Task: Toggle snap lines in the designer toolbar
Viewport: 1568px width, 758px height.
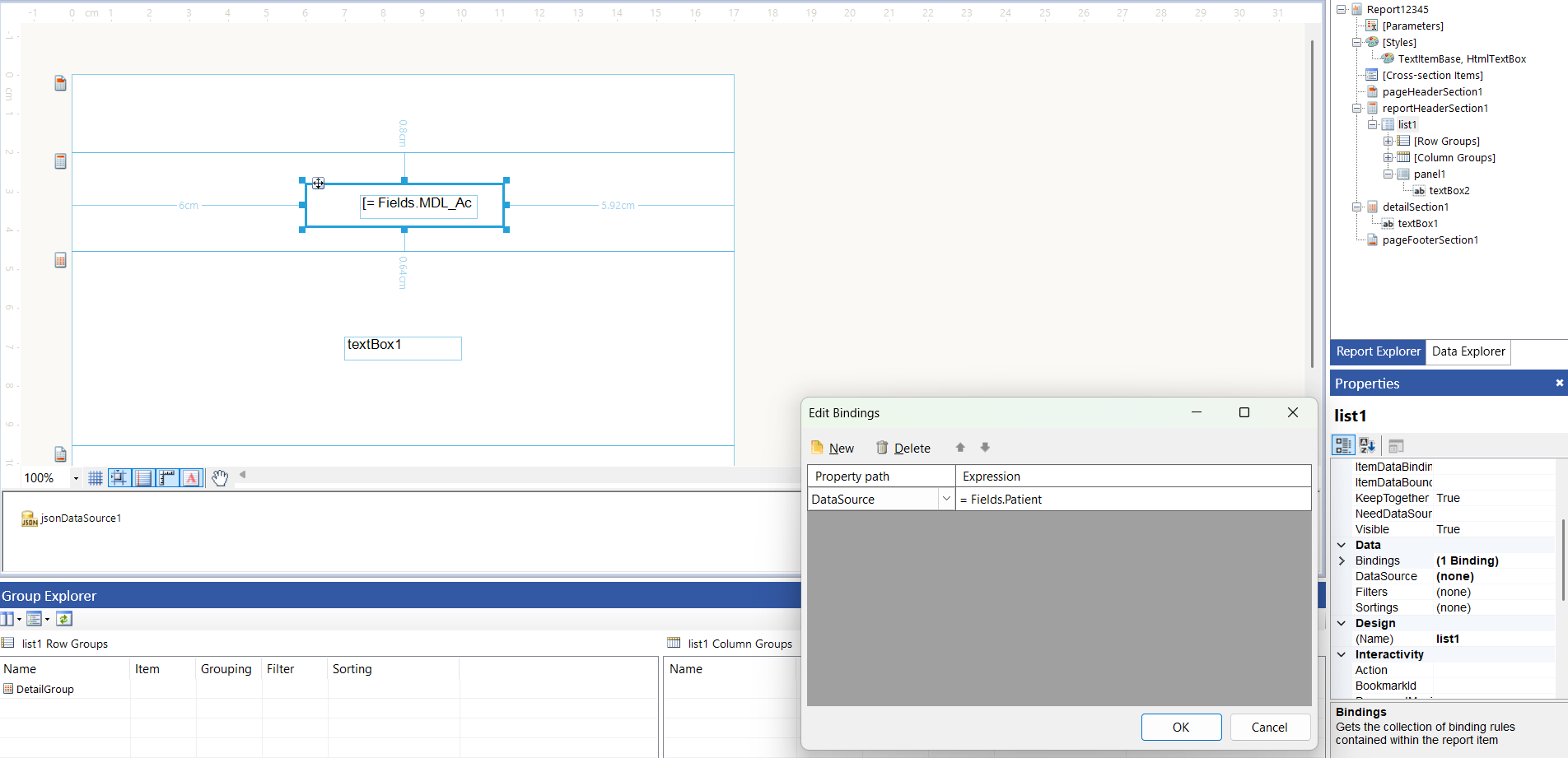Action: (x=143, y=477)
